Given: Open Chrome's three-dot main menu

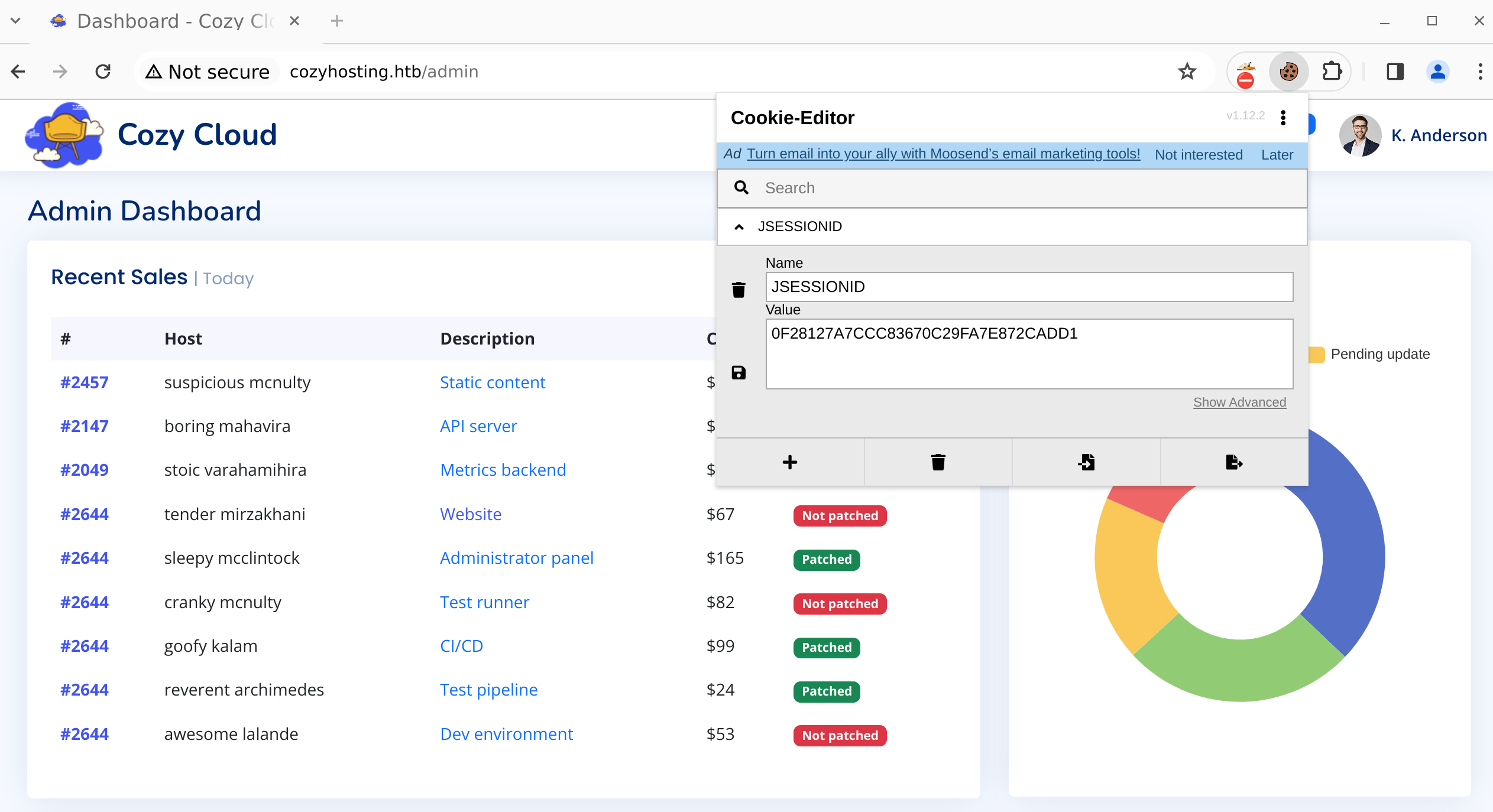Looking at the screenshot, I should click(x=1480, y=72).
